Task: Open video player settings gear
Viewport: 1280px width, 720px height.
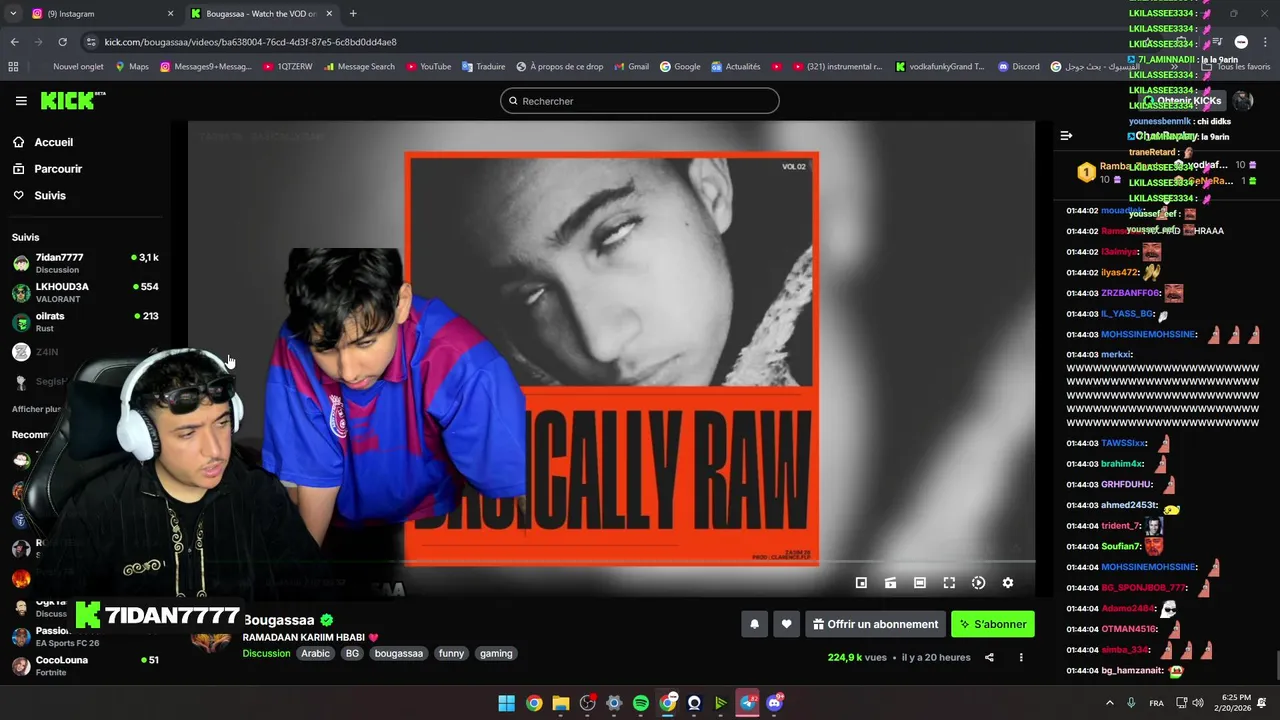Action: 1008,583
